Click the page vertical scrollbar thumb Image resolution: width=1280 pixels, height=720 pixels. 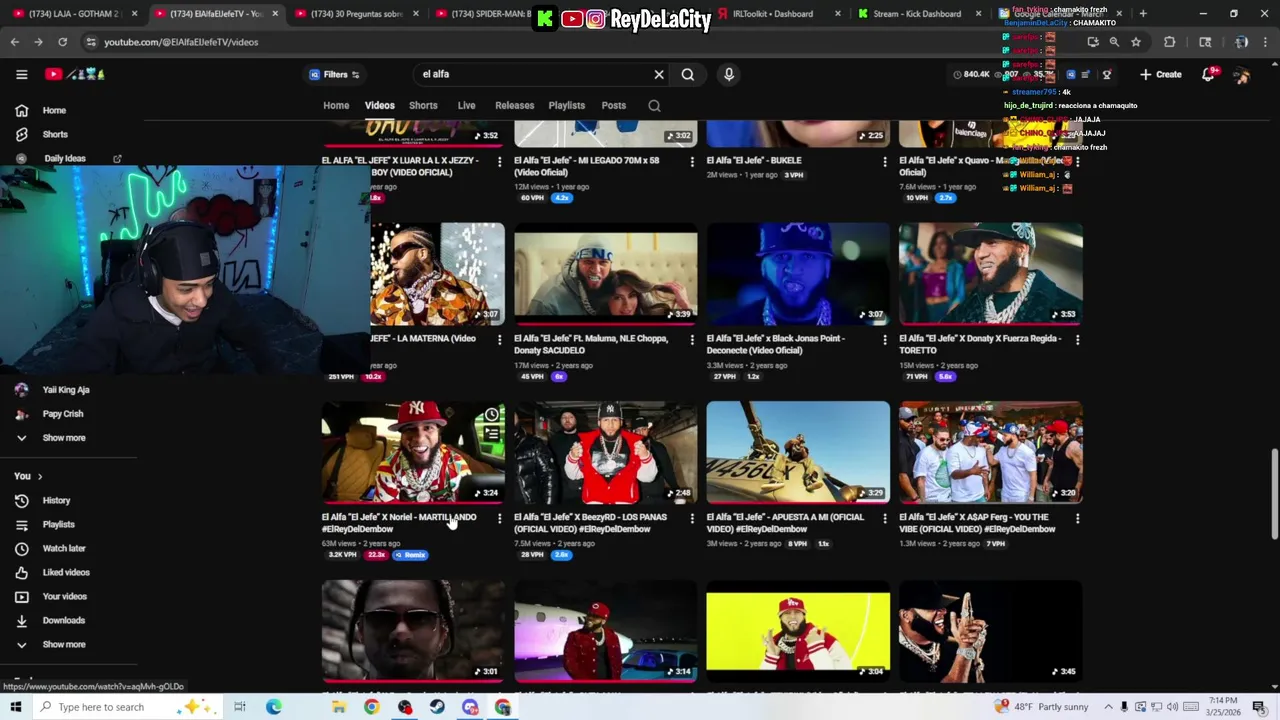(x=1274, y=496)
